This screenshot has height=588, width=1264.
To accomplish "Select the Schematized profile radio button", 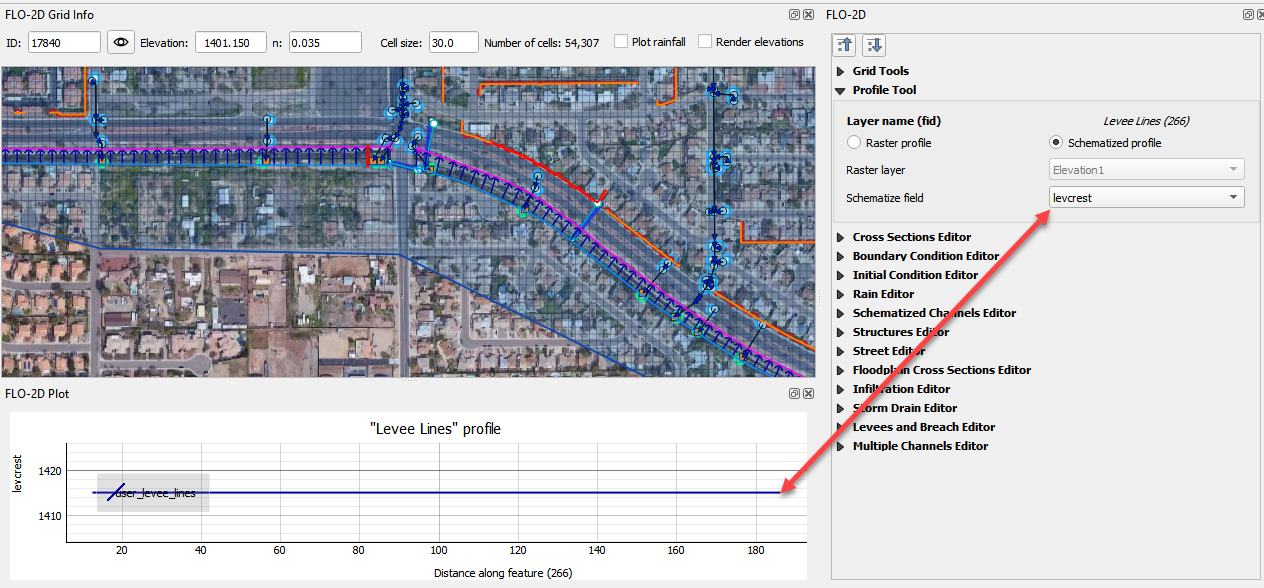I will pos(1056,143).
